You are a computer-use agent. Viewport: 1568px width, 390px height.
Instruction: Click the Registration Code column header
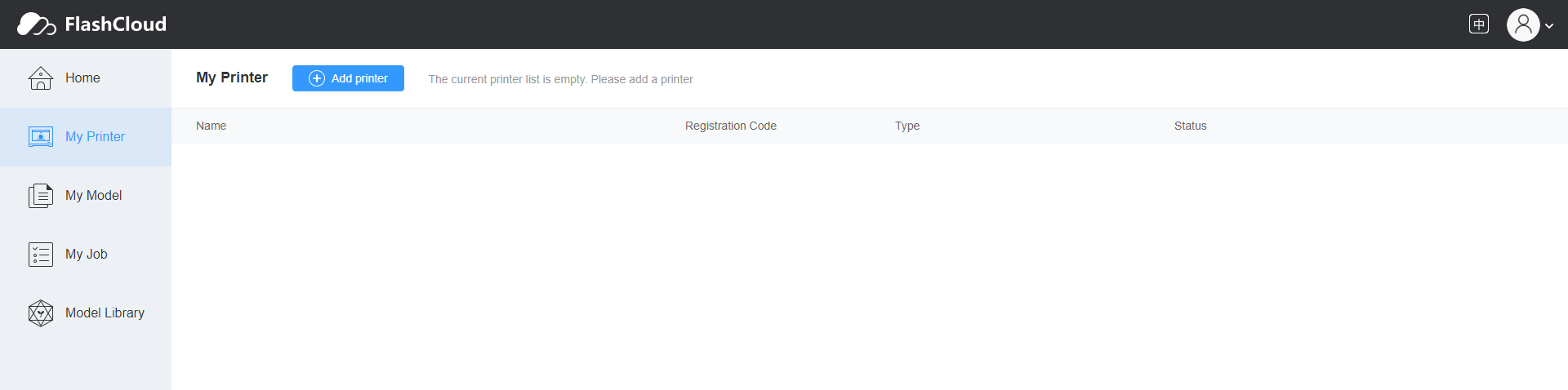tap(730, 126)
